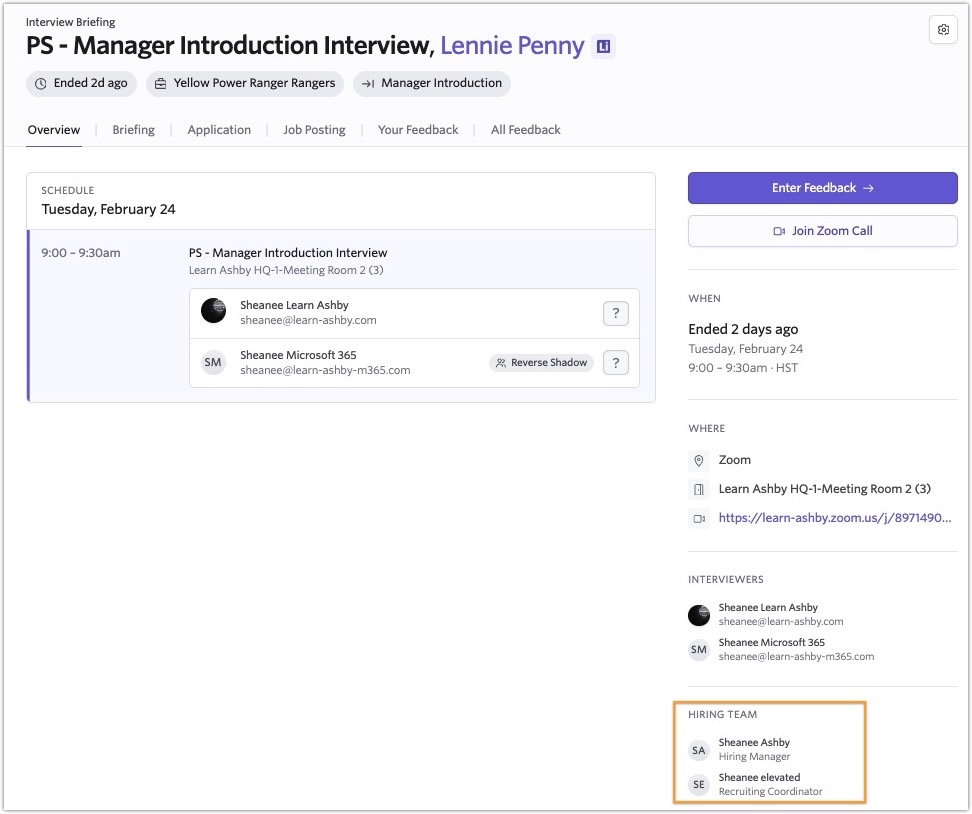Go to the Job Posting tab

(314, 130)
